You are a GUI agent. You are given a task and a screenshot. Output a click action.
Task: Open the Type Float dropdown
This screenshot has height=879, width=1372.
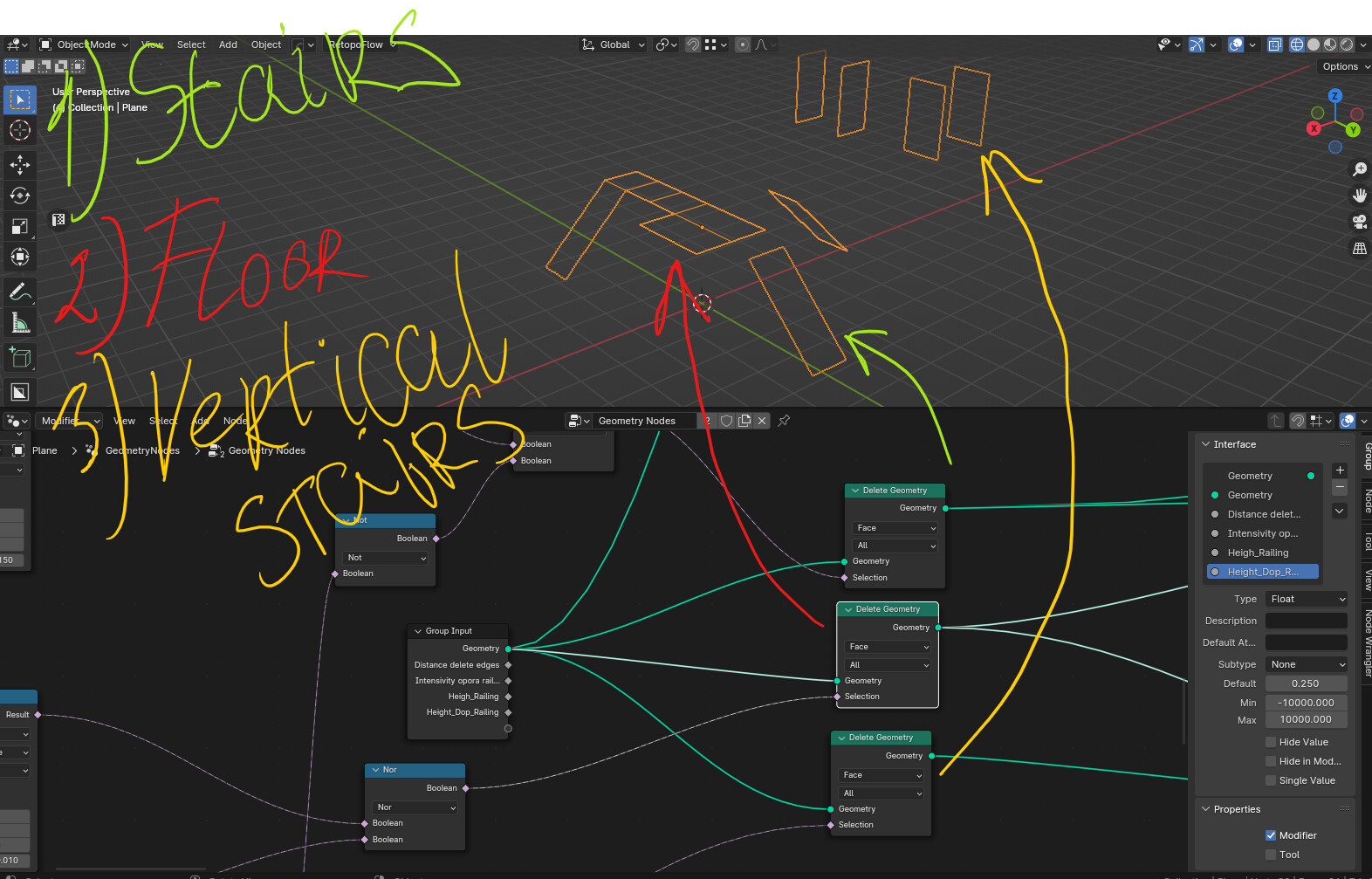(x=1307, y=599)
